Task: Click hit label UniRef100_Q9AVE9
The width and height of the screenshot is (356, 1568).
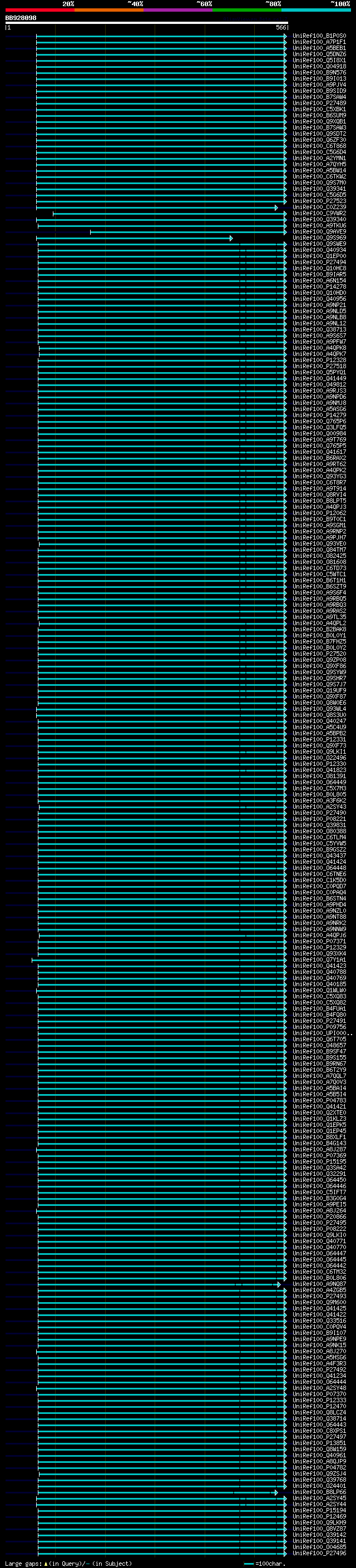Action: pos(319,232)
